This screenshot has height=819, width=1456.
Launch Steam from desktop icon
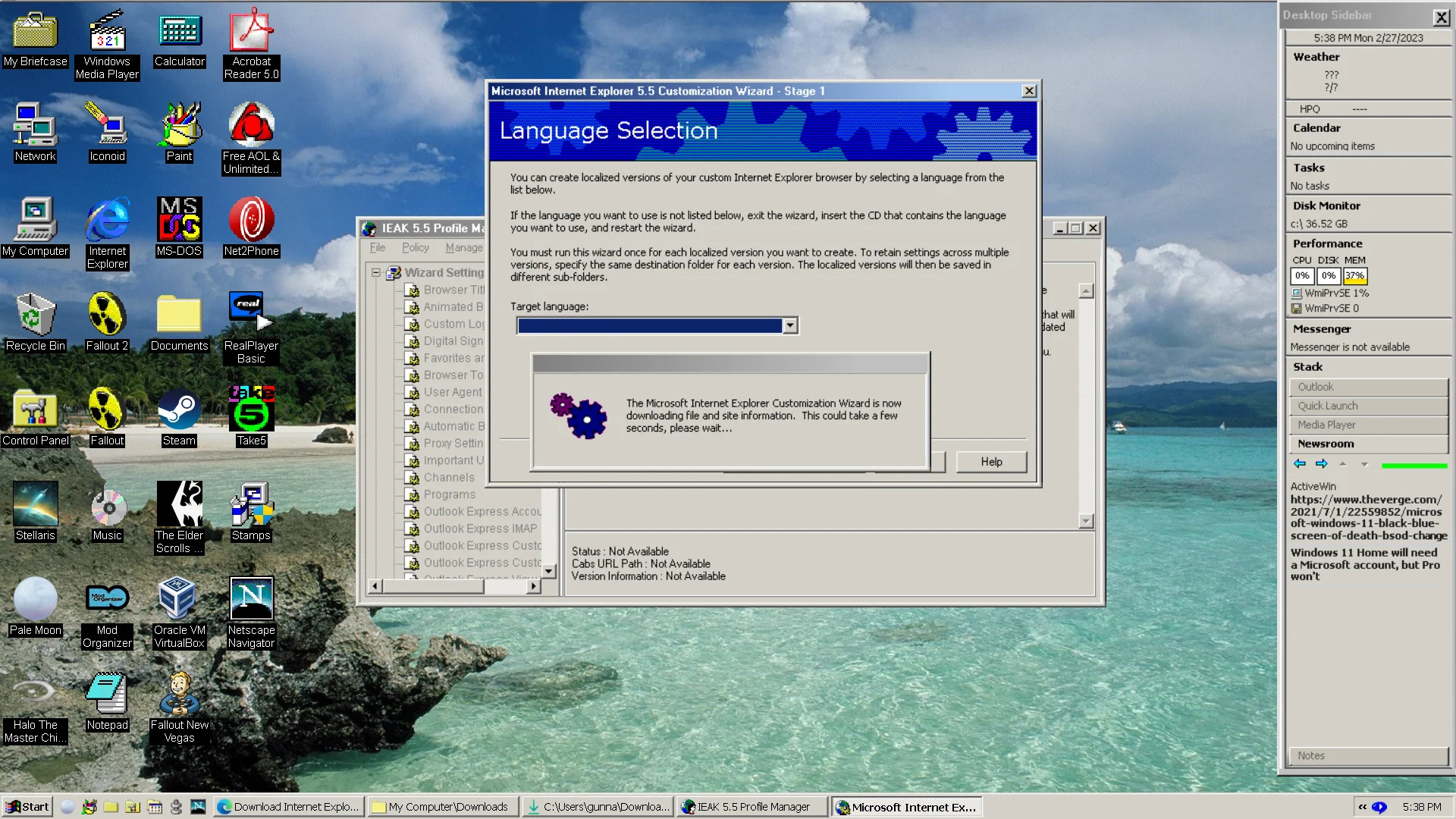coord(178,415)
